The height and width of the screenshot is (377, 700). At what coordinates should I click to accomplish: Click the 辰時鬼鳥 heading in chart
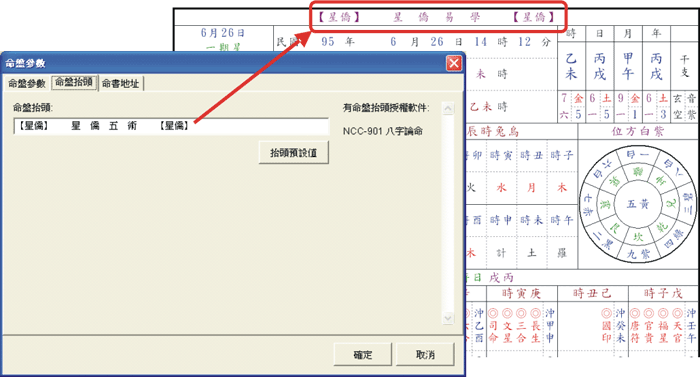[492, 131]
